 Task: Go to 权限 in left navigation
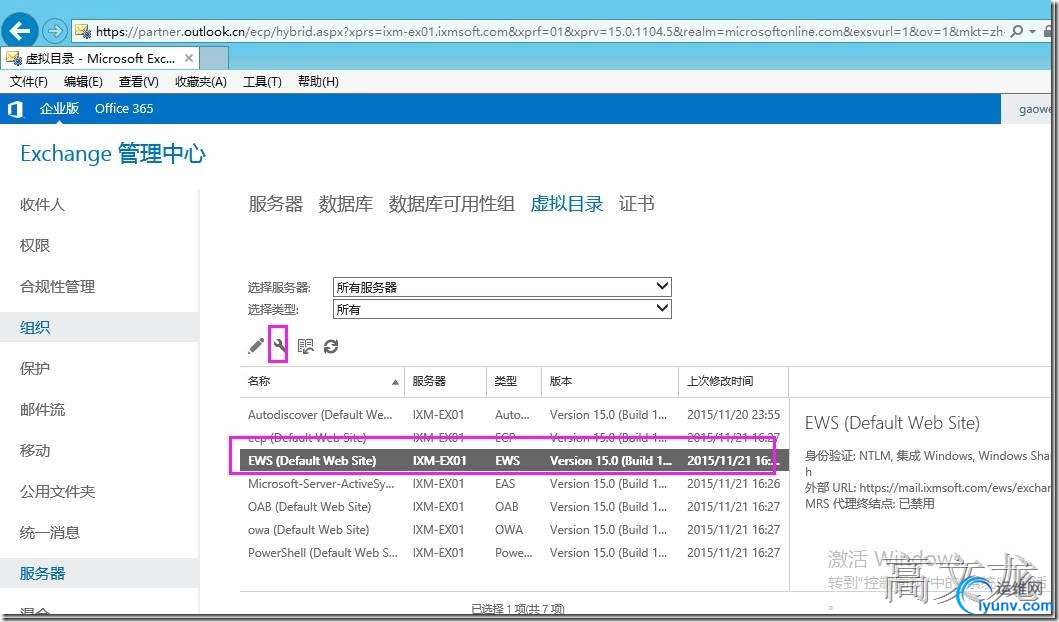(35, 246)
